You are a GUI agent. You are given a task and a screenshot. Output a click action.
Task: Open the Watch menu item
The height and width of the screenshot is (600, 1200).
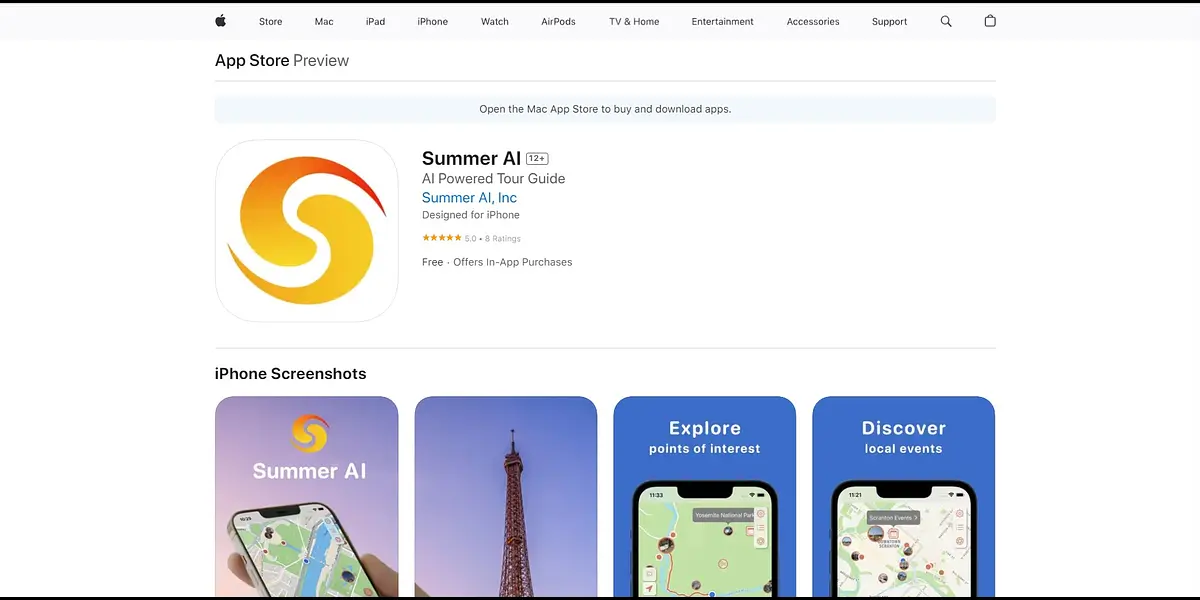[494, 21]
